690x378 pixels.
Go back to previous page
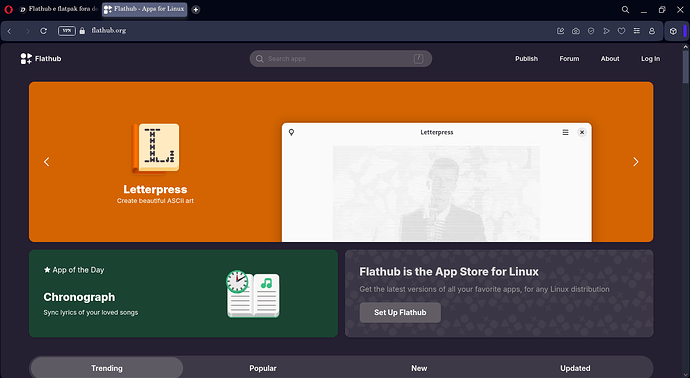point(9,31)
